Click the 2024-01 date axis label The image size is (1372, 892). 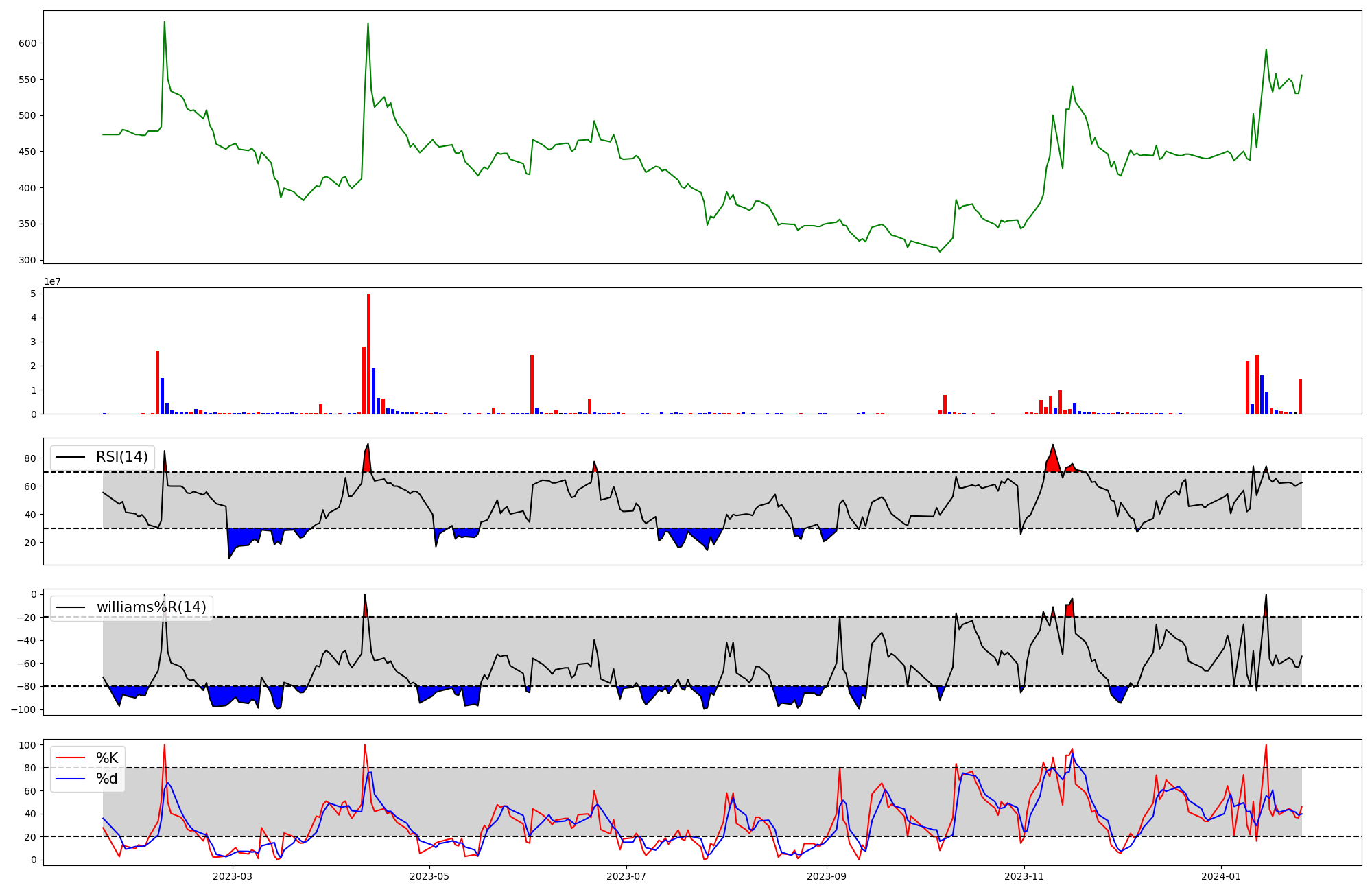[1221, 876]
